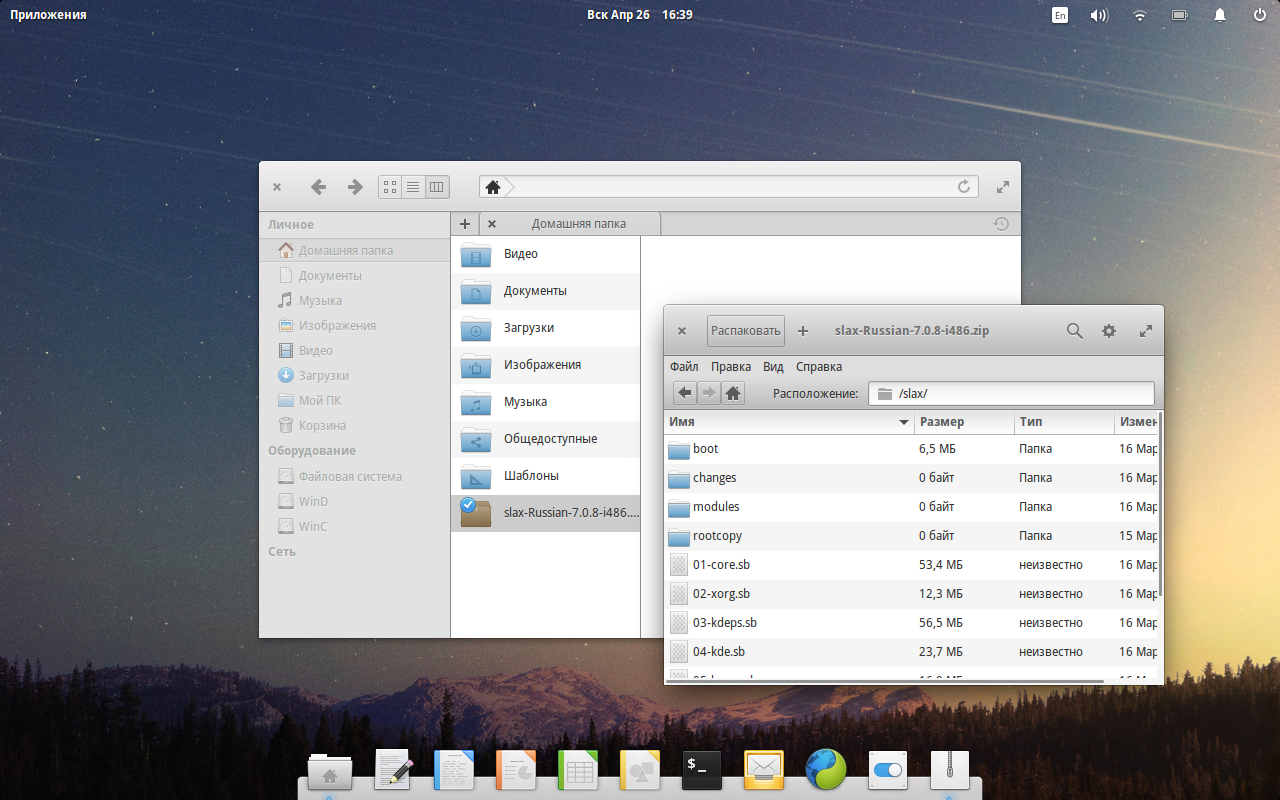
Task: Click the Расположение path field
Action: pos(1020,393)
